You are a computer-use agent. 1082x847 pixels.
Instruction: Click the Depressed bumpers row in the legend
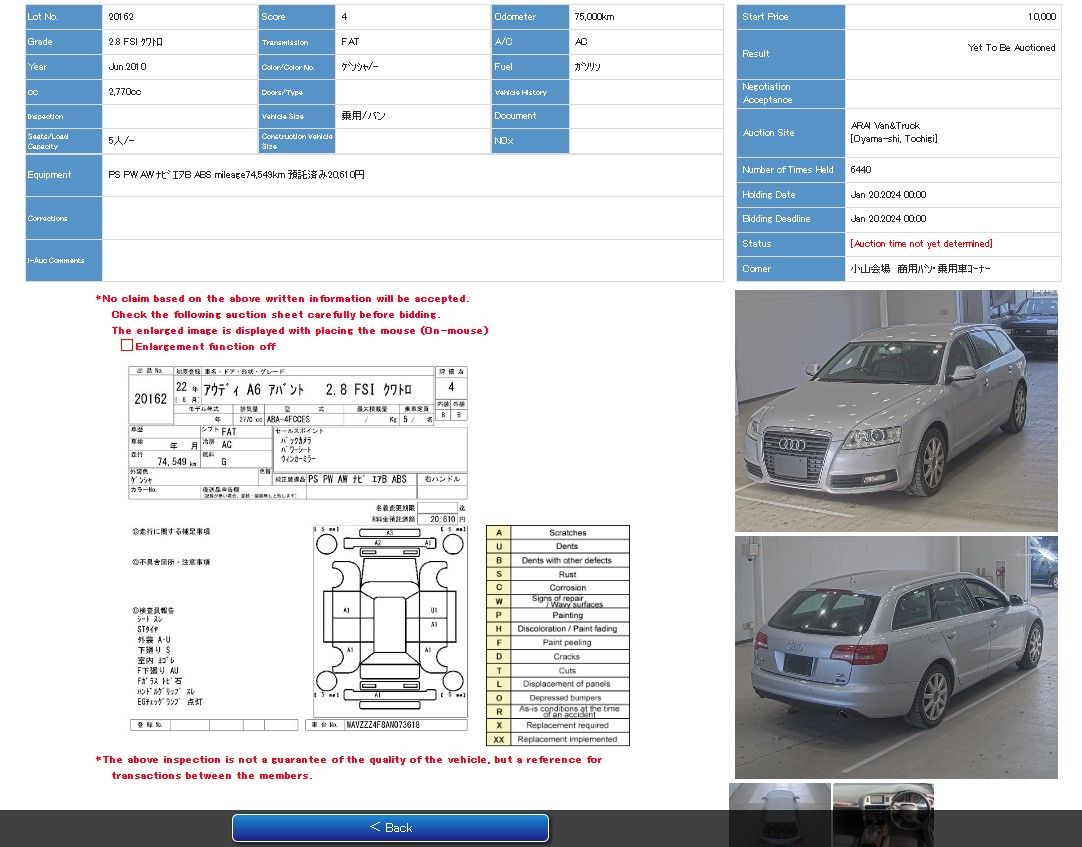click(x=558, y=698)
